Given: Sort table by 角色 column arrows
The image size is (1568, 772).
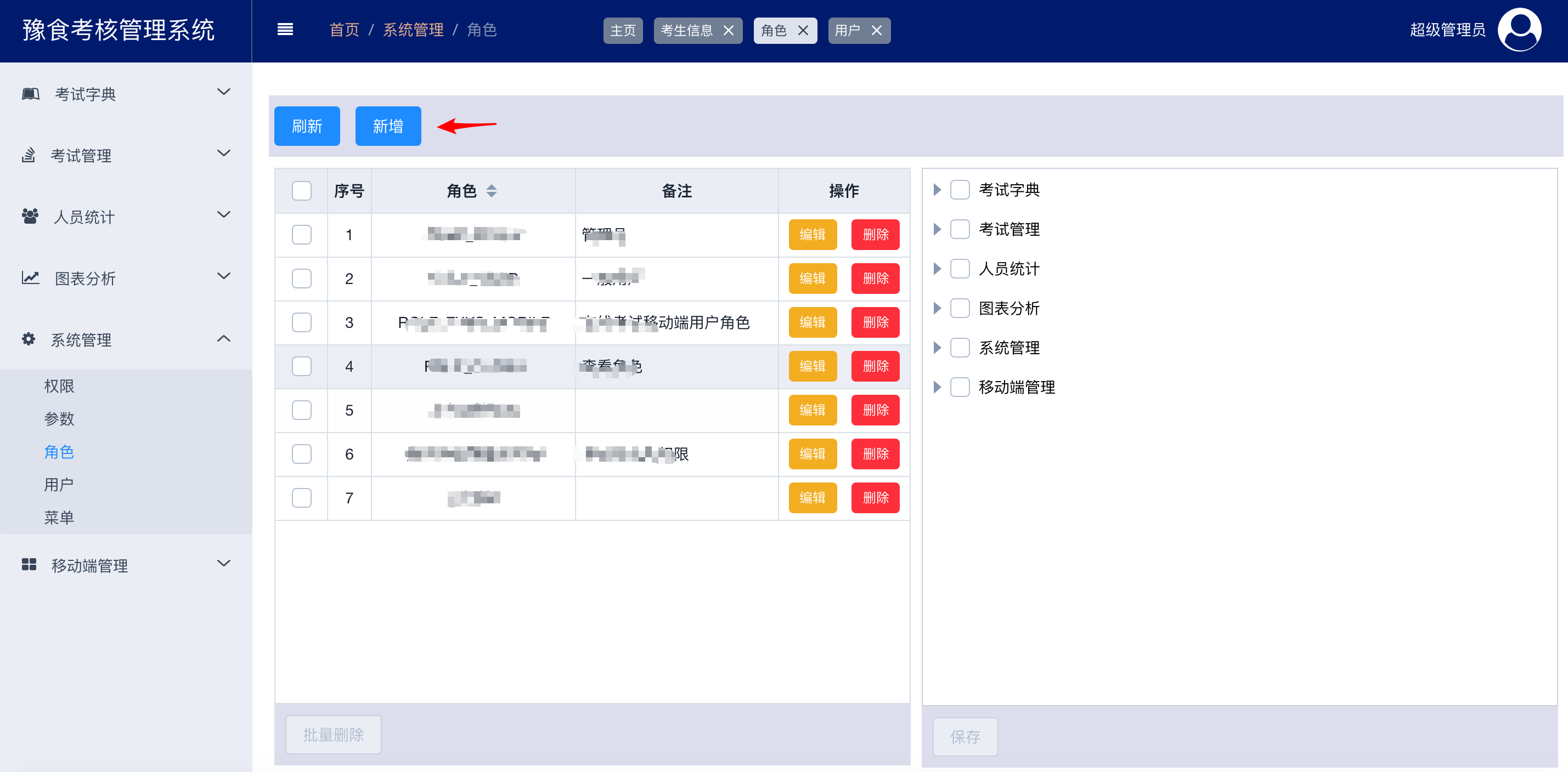Looking at the screenshot, I should click(x=491, y=191).
